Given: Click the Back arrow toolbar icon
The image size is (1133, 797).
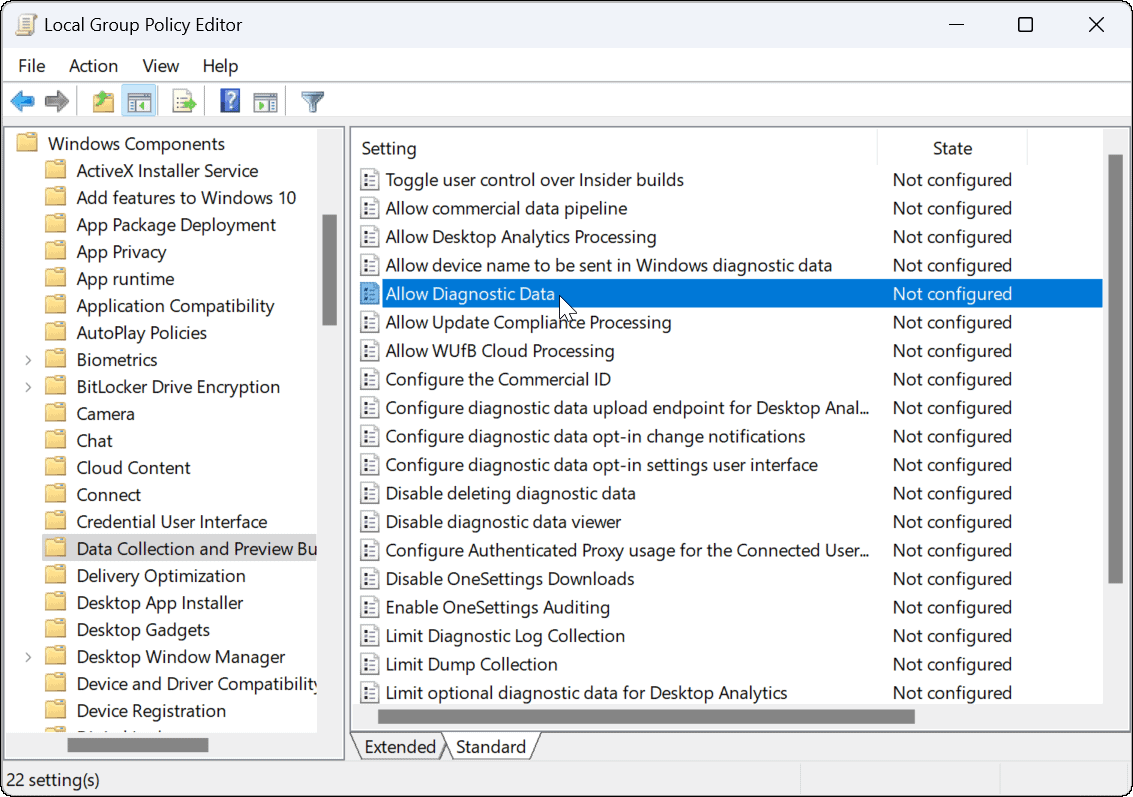Looking at the screenshot, I should click(23, 102).
